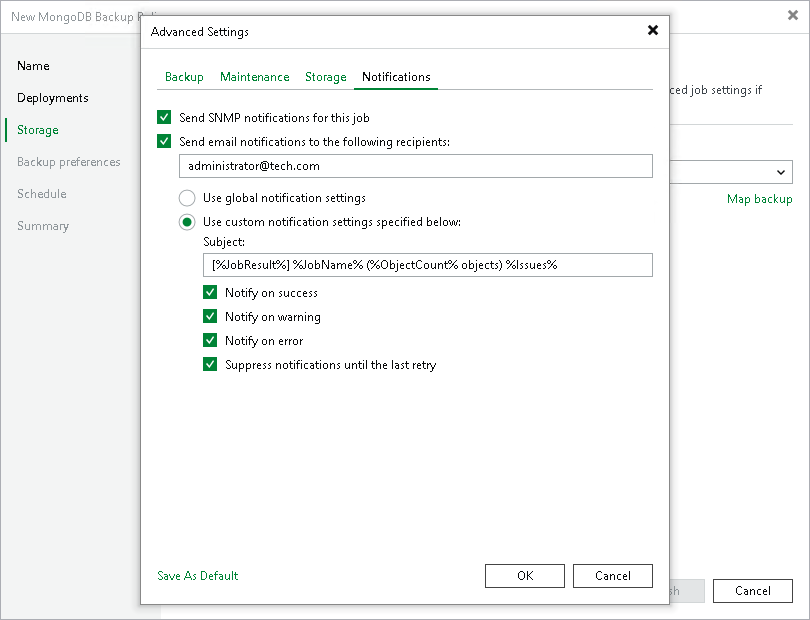Uncheck Send email notifications to recipients
The image size is (810, 620).
click(x=164, y=141)
